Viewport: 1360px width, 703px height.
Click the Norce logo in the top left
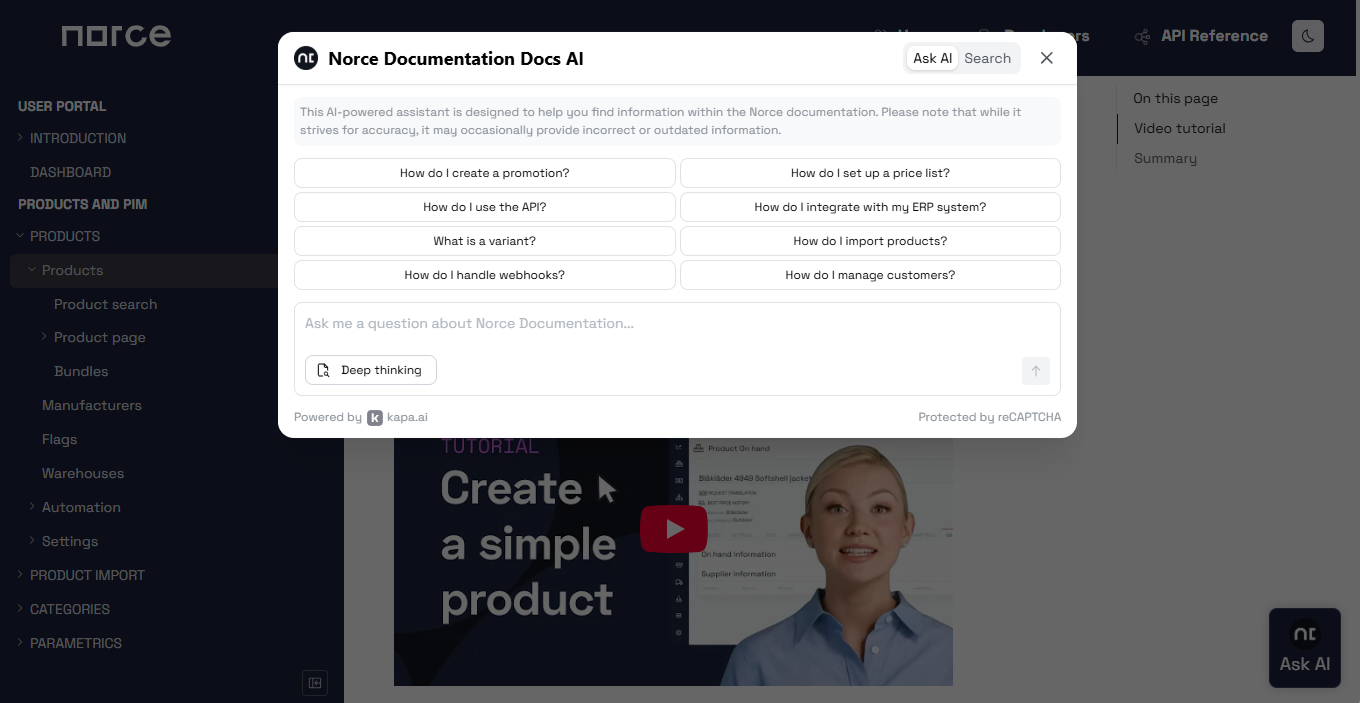pos(115,35)
